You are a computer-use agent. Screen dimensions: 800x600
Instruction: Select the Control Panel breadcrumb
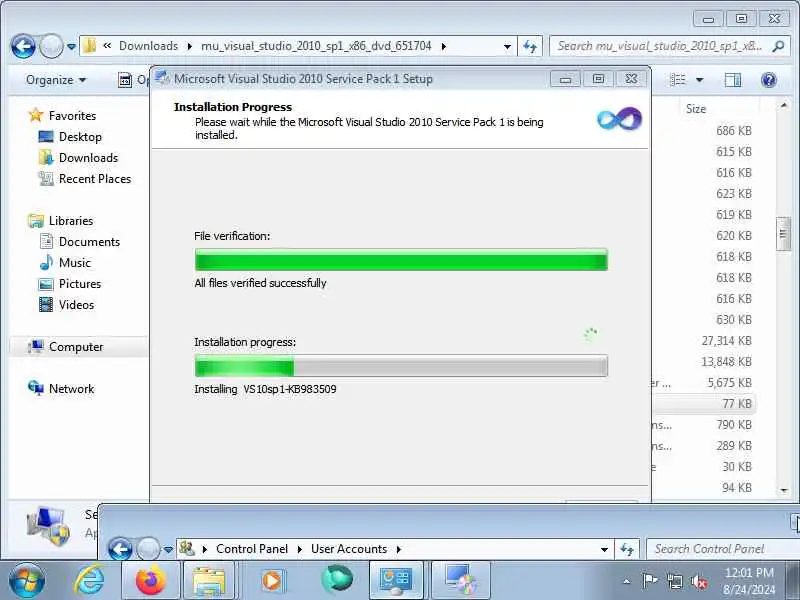[x=252, y=549]
